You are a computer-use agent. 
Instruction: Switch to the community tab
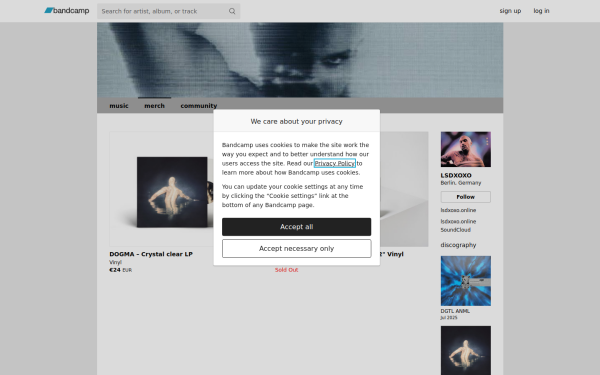199,106
